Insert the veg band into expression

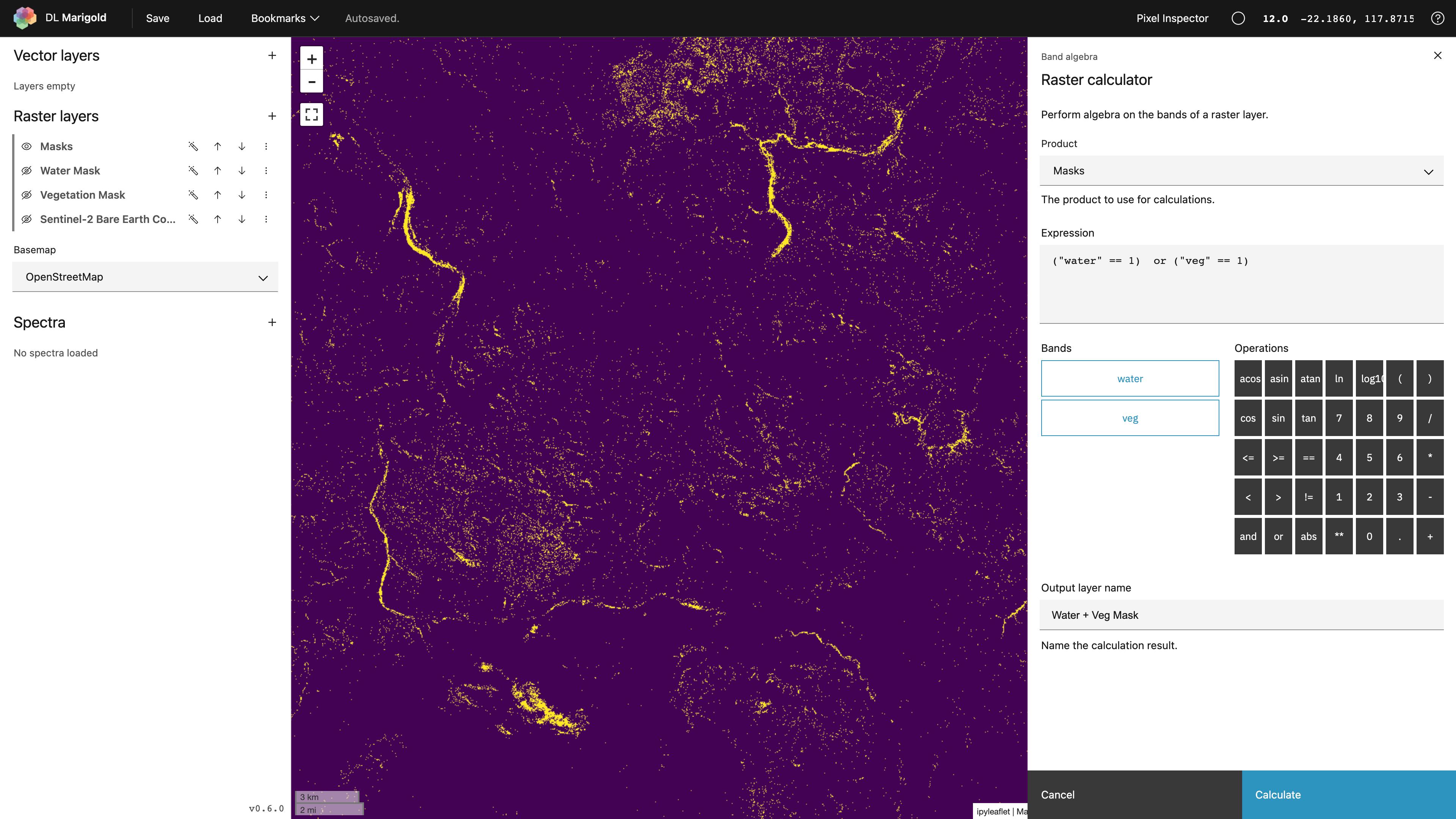point(1129,418)
